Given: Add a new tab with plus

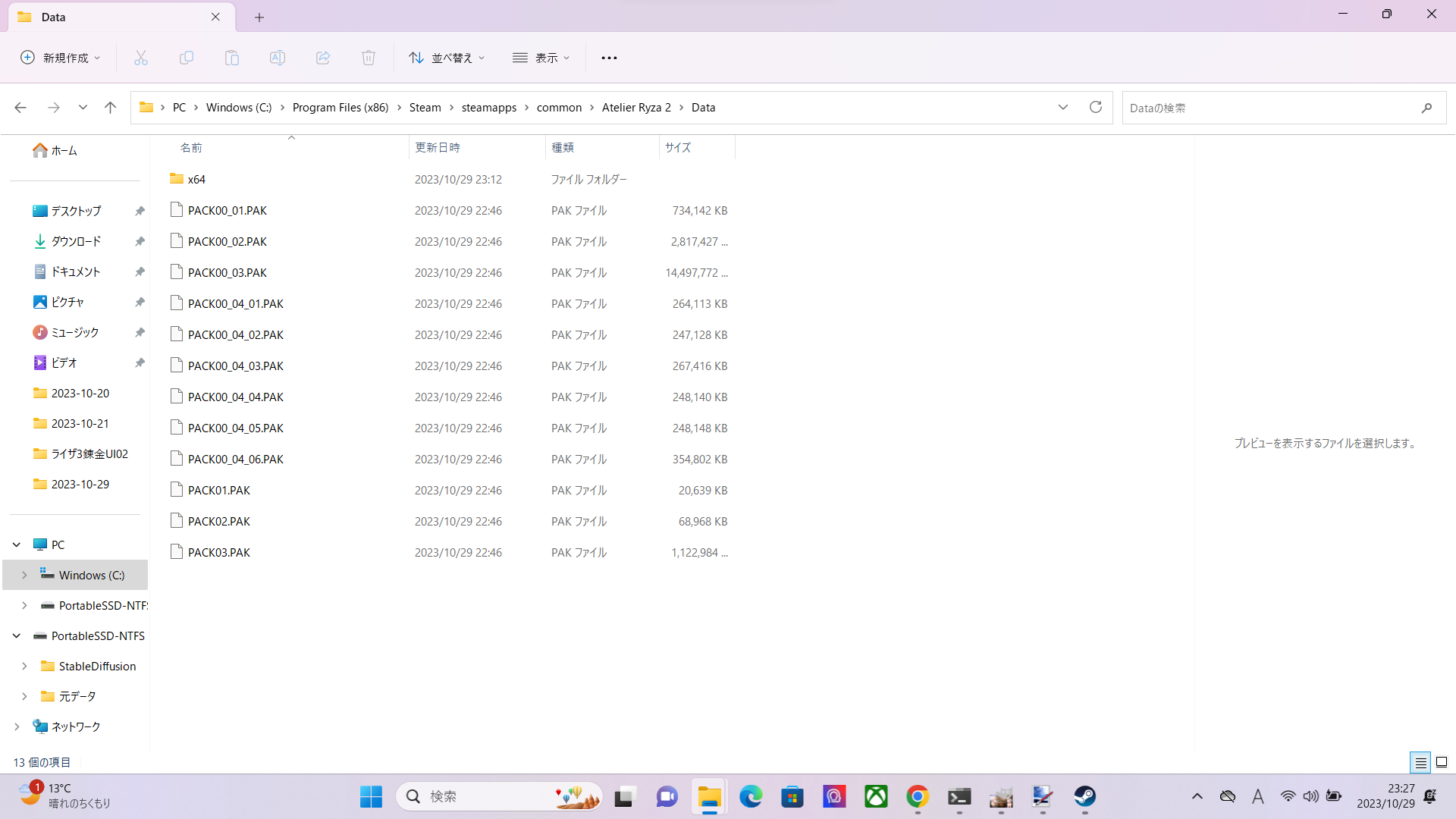Looking at the screenshot, I should tap(259, 17).
